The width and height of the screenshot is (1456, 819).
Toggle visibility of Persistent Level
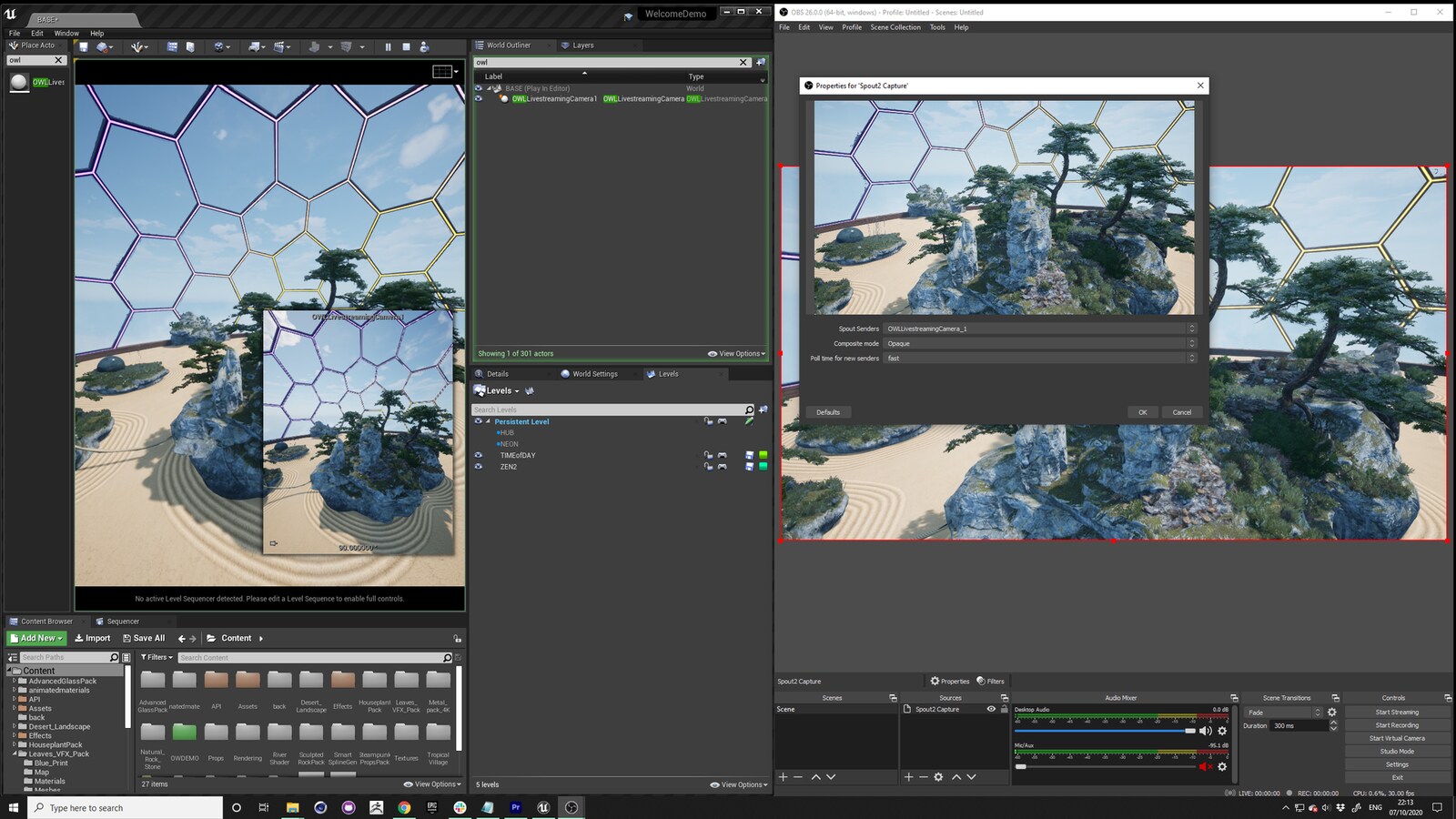tap(478, 421)
